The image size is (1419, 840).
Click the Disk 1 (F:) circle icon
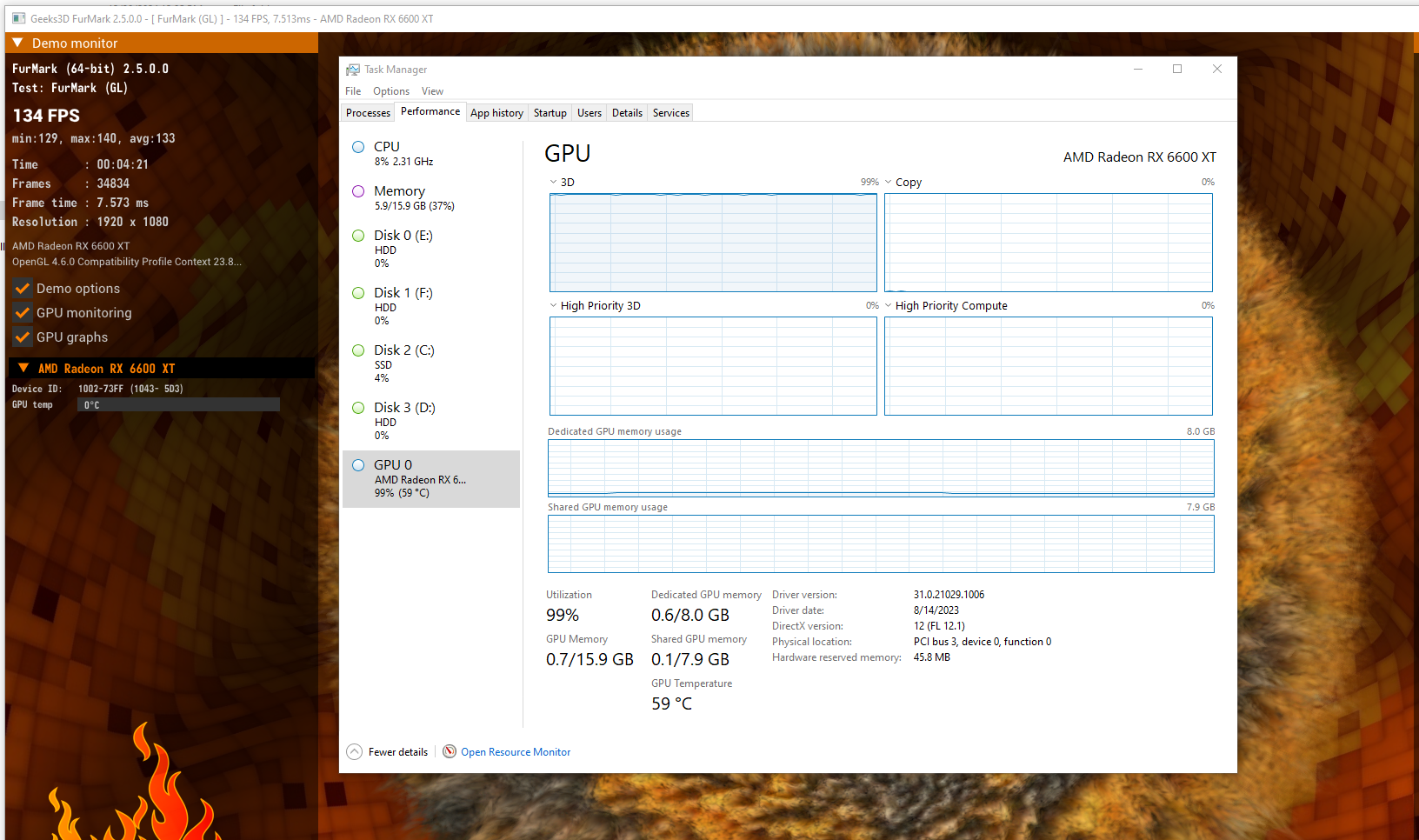(358, 293)
